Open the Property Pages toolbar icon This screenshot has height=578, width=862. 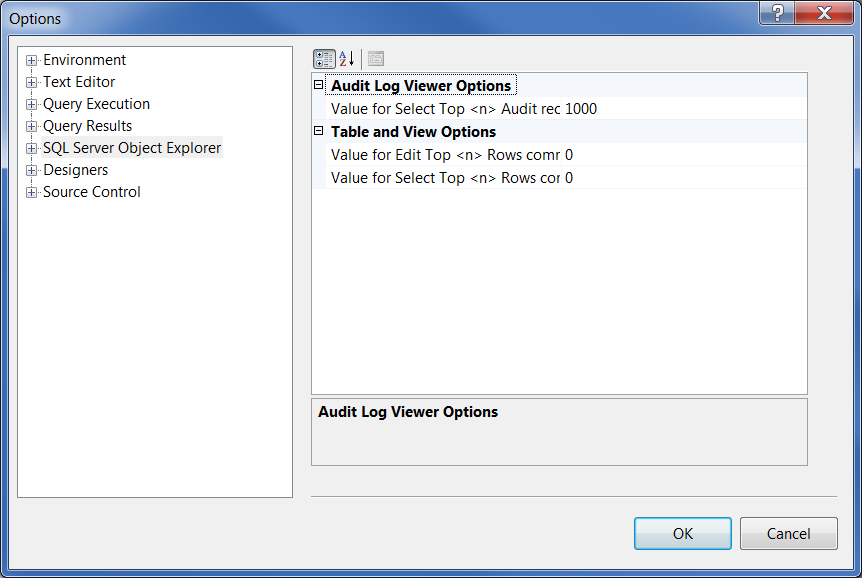[376, 59]
